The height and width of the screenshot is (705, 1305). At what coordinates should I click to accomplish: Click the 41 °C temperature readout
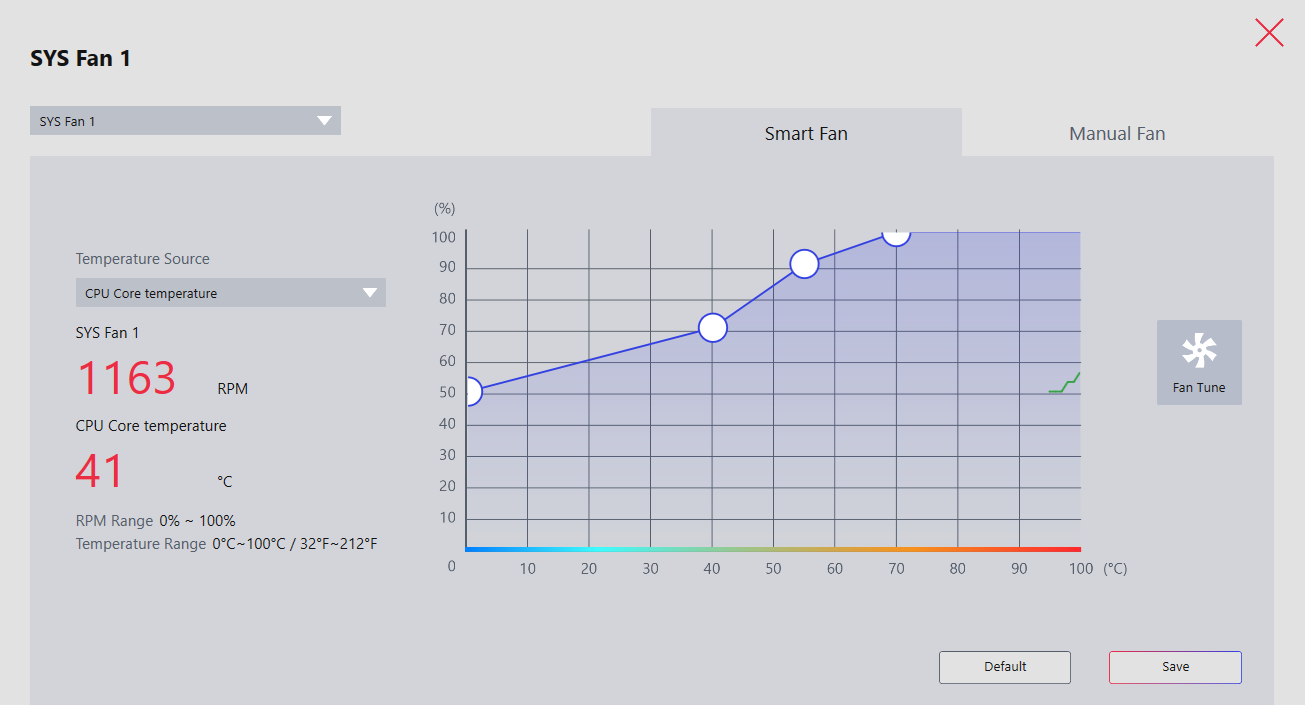(x=100, y=472)
